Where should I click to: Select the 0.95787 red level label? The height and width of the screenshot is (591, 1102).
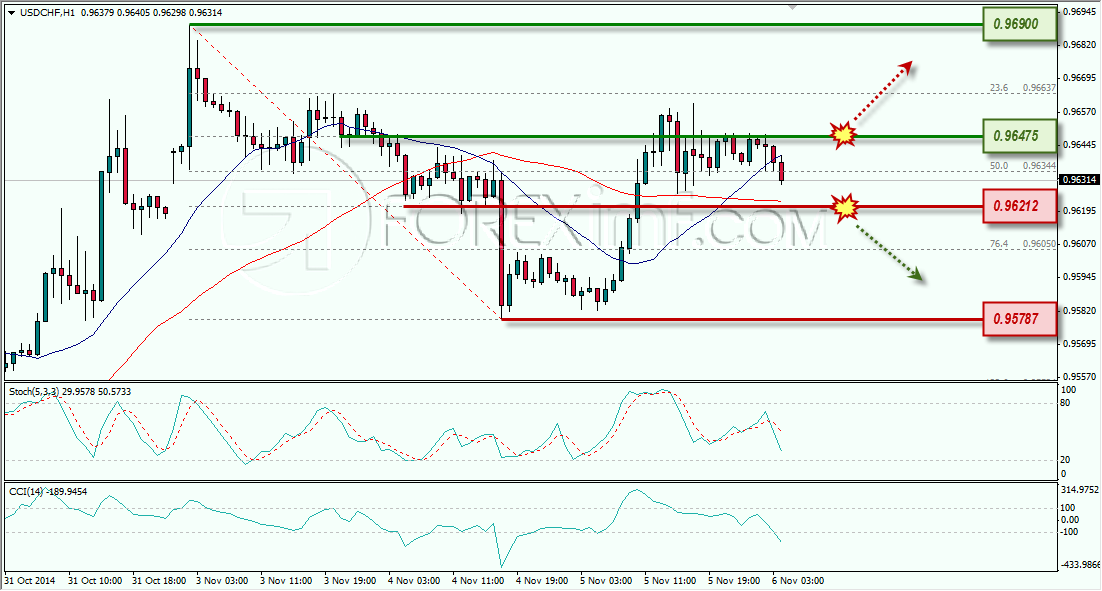(1019, 319)
